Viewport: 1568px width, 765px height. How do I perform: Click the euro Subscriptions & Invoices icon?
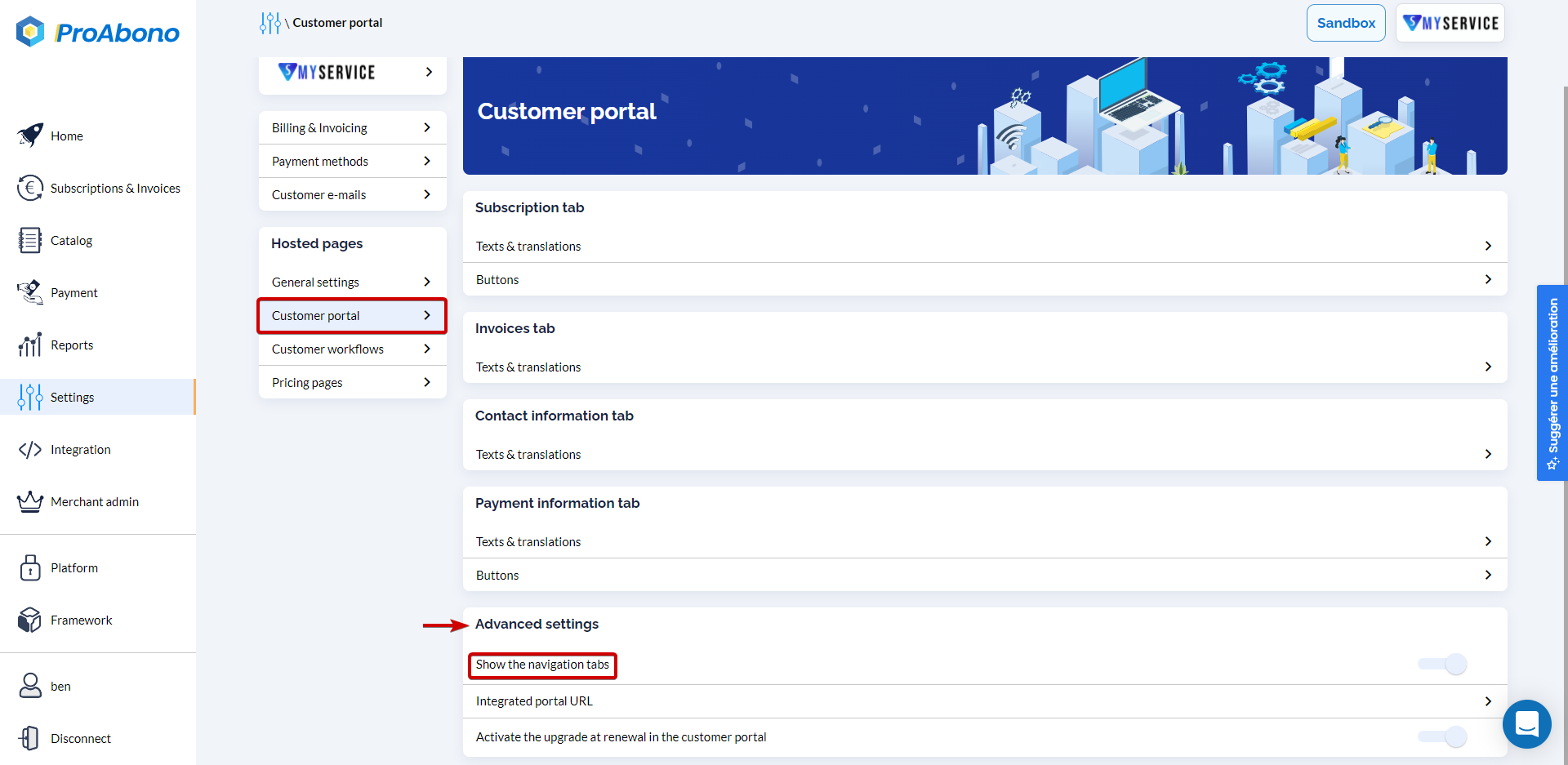tap(30, 188)
